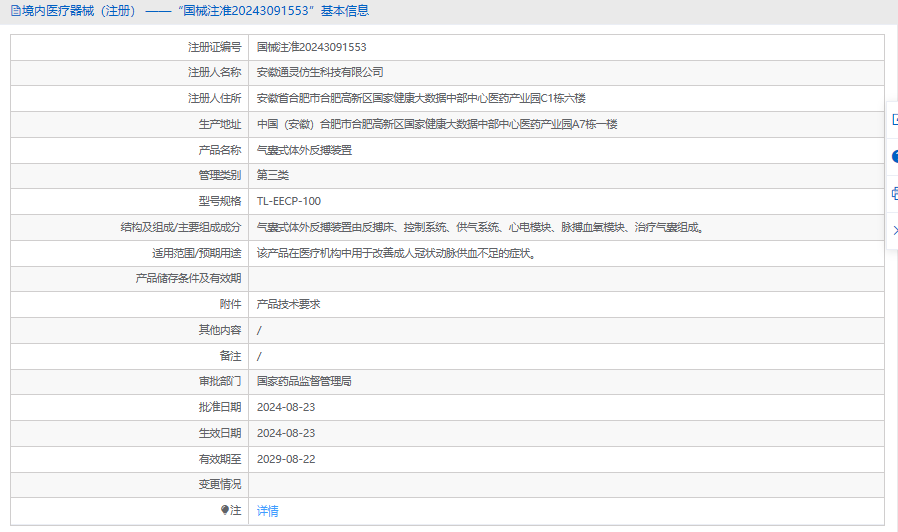This screenshot has width=898, height=532.
Task: Select registration number value 国械注准20243091553 in table
Action: click(x=312, y=47)
